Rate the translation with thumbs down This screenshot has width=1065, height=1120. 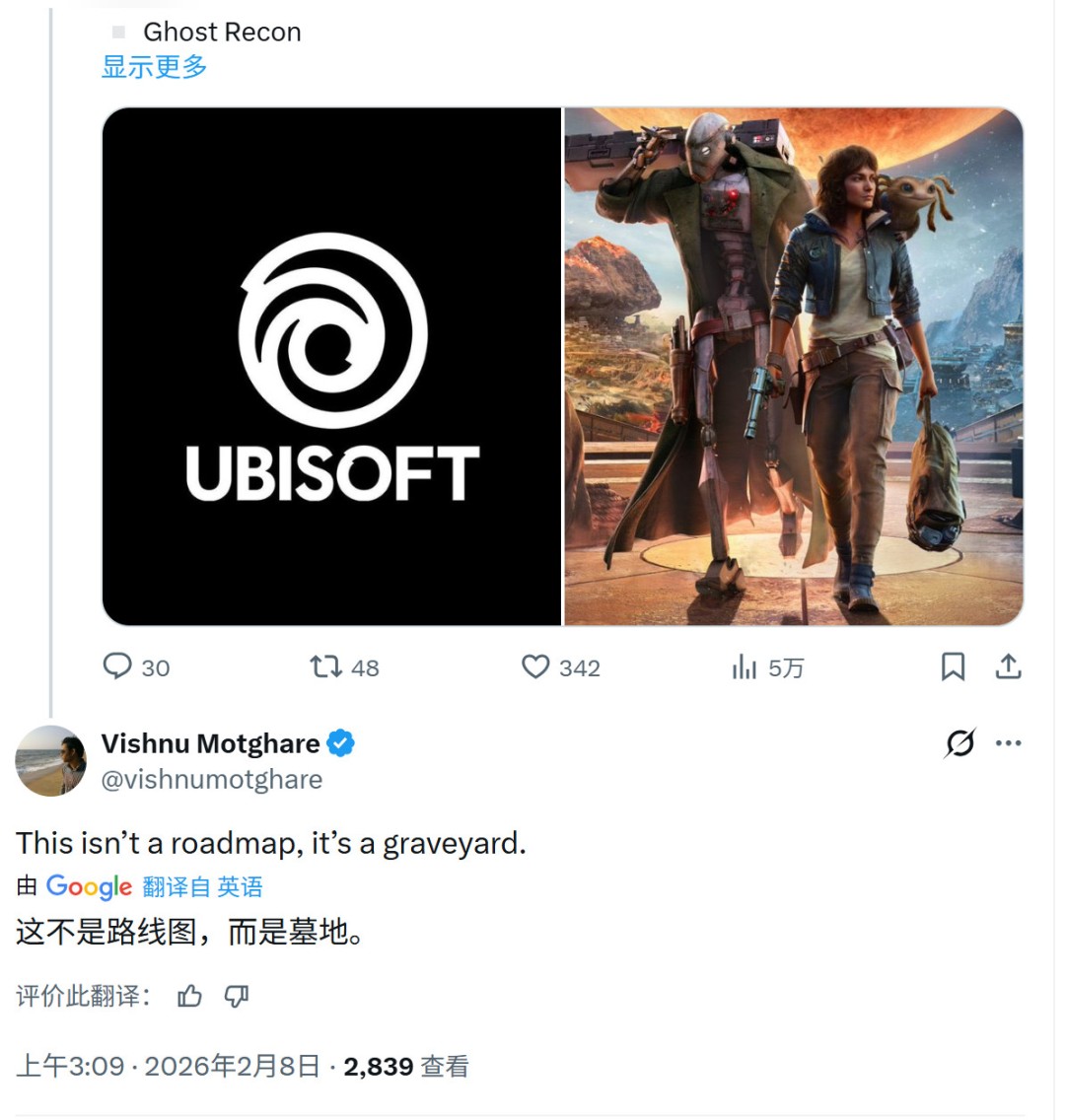237,996
